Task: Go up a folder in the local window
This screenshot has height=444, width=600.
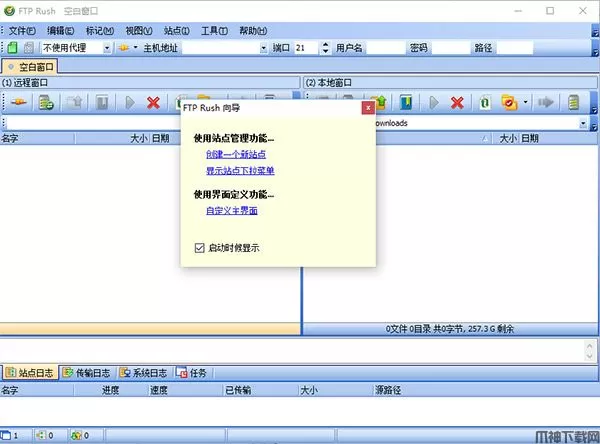Action: (x=381, y=102)
